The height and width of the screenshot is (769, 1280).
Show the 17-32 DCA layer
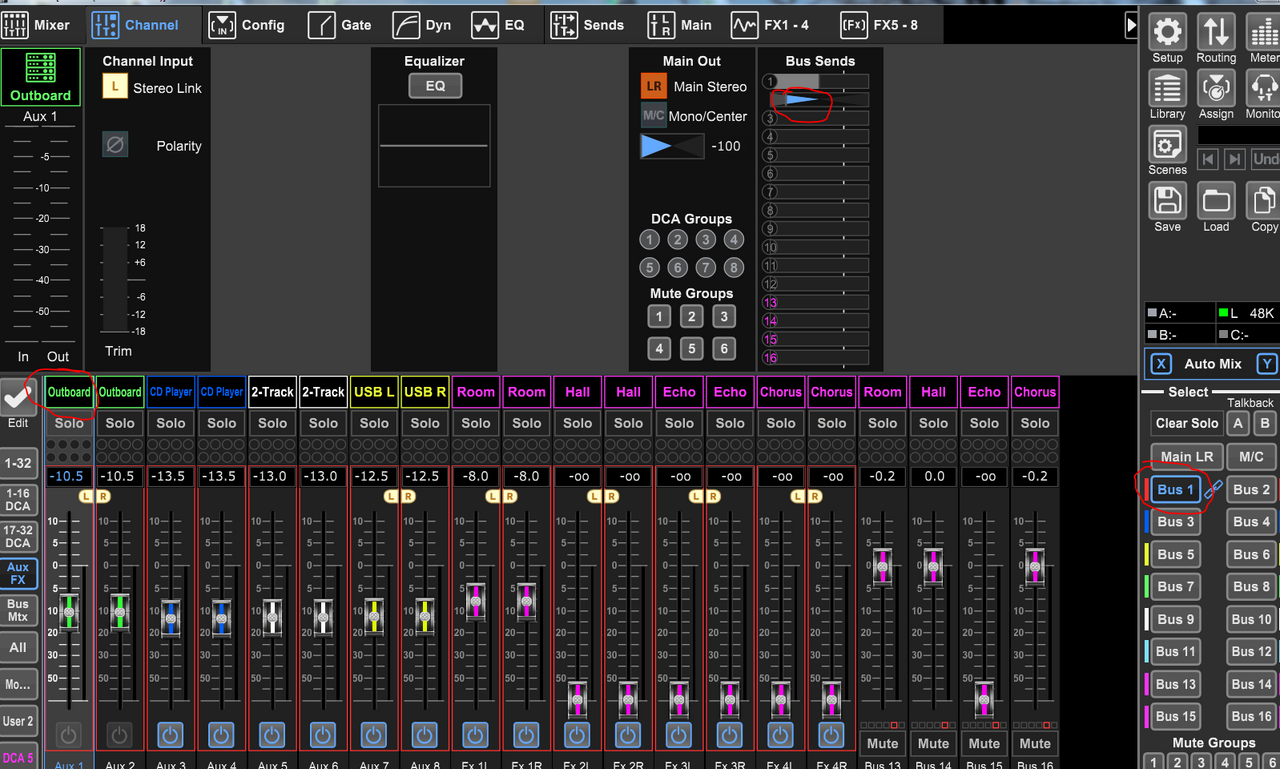tap(18, 537)
